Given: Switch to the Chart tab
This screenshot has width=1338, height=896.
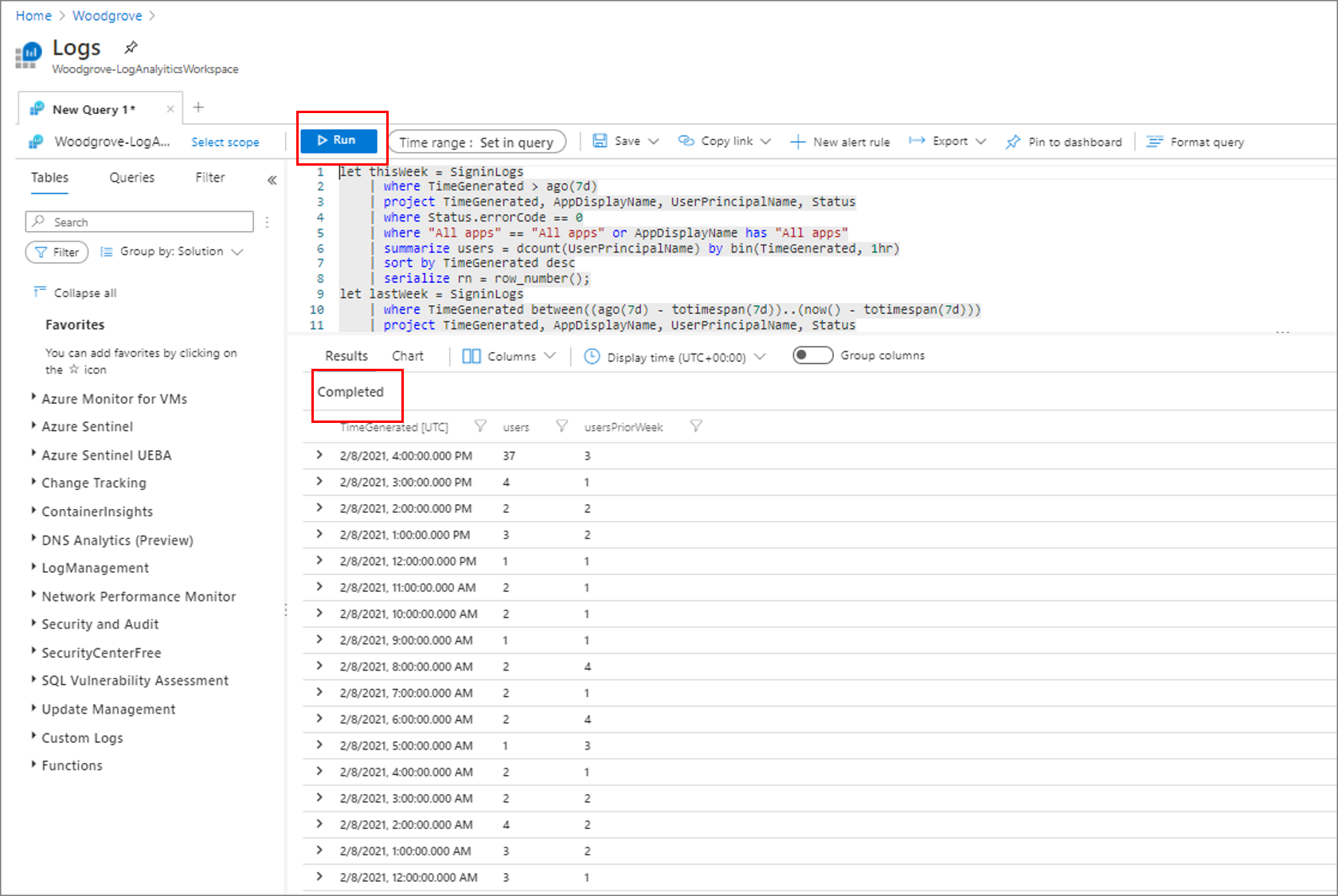Looking at the screenshot, I should 408,356.
